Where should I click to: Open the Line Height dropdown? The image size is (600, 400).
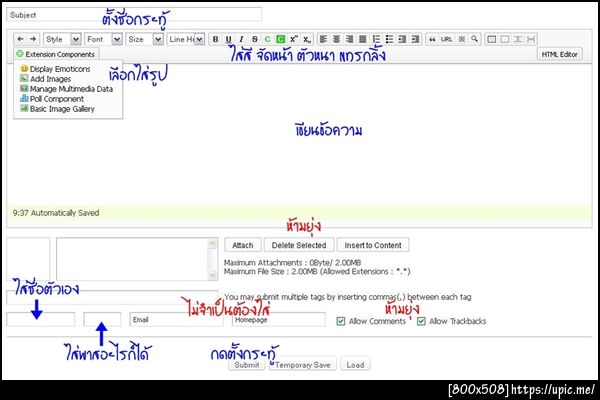point(186,39)
